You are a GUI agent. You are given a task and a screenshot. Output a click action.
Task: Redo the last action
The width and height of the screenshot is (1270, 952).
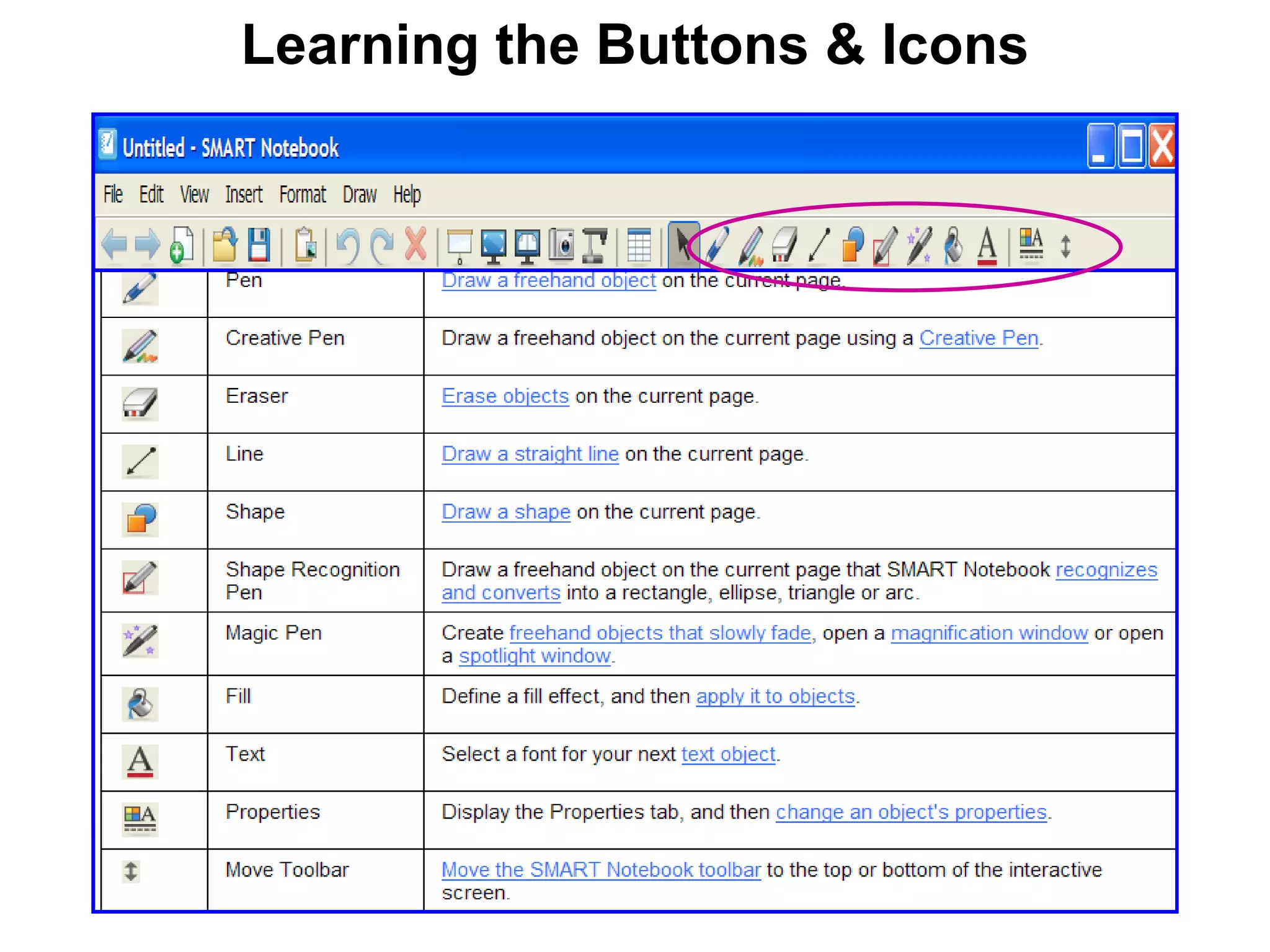click(x=382, y=245)
